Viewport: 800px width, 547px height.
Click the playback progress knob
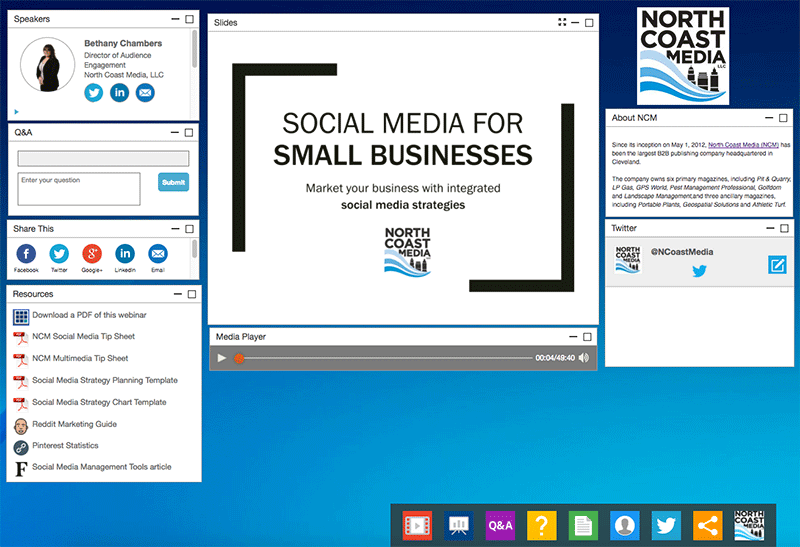[239, 358]
